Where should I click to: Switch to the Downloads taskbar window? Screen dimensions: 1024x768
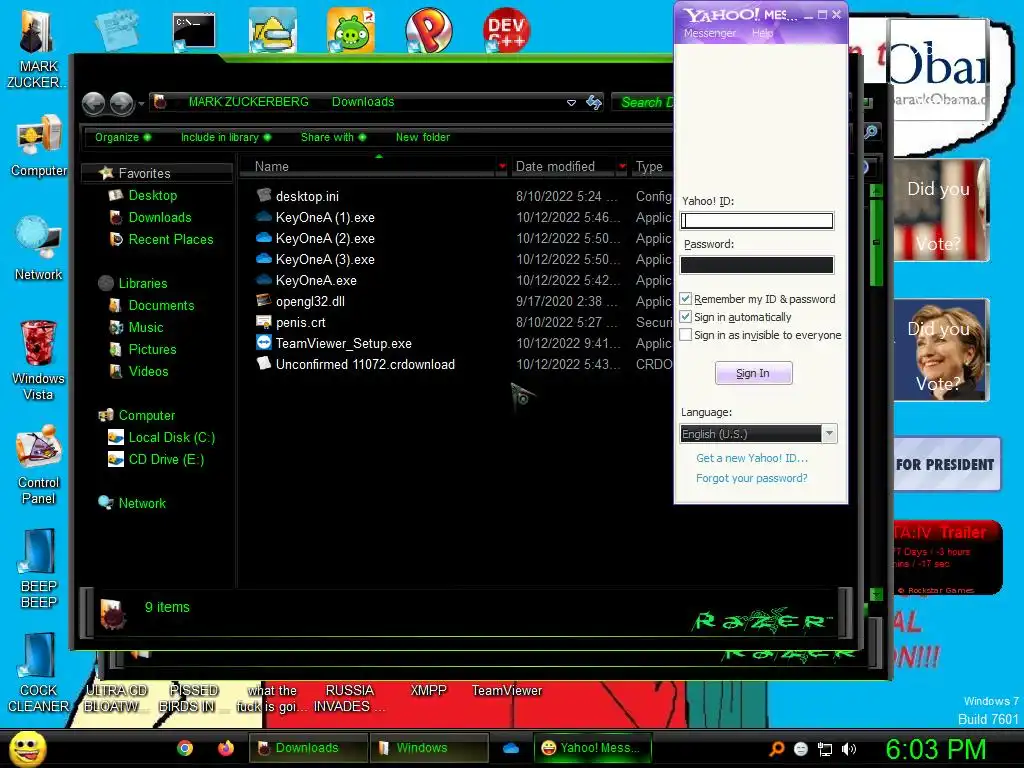tap(308, 748)
